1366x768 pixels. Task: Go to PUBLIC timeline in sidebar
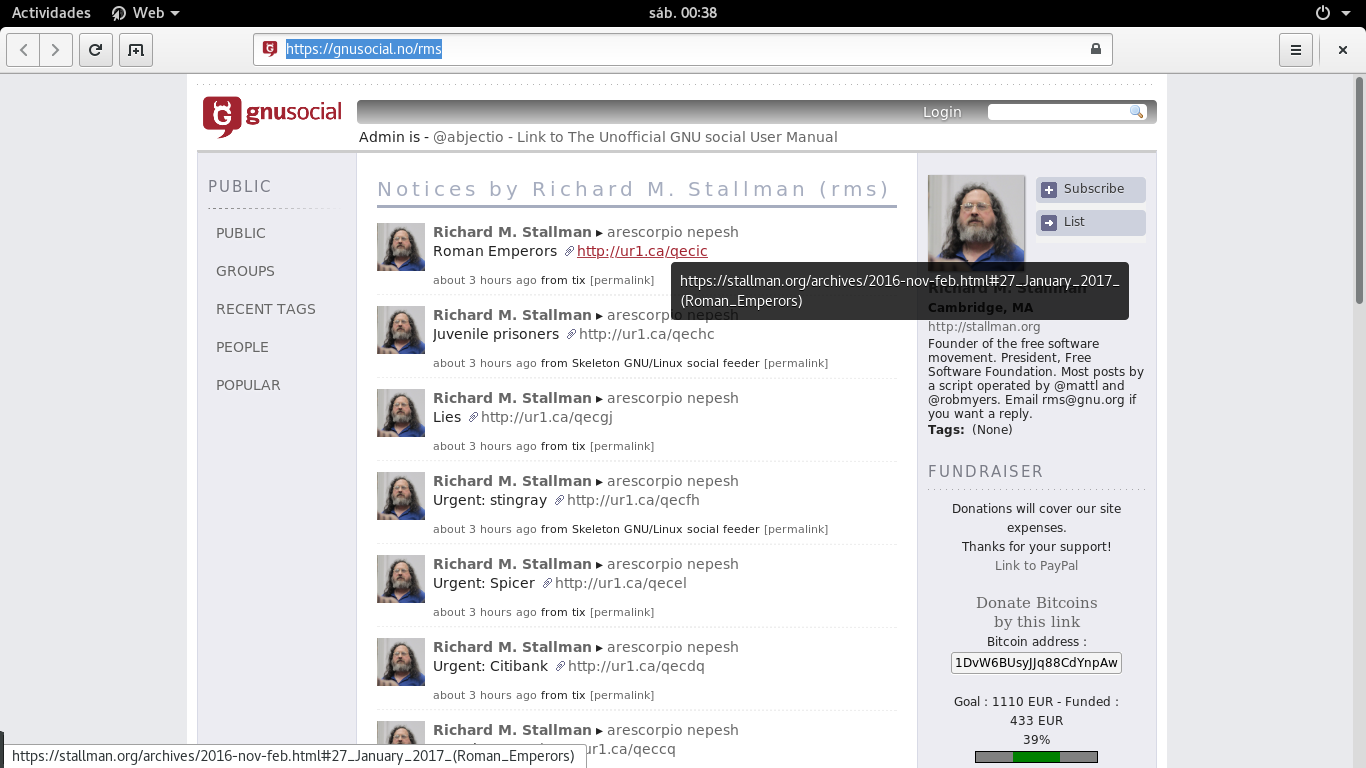(241, 233)
